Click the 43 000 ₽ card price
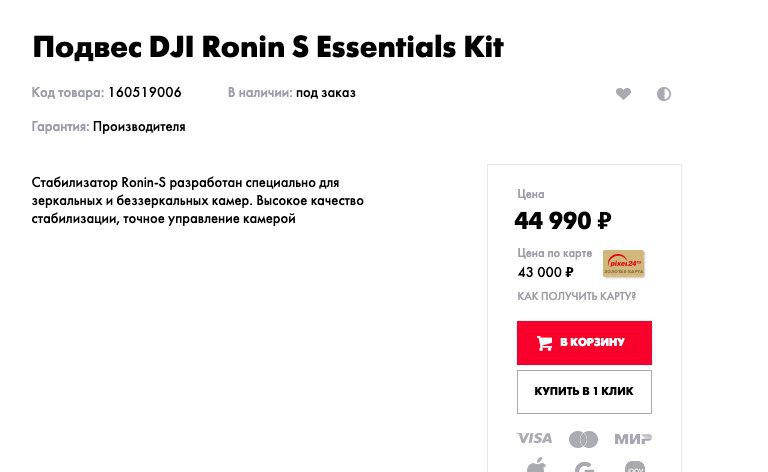 pyautogui.click(x=545, y=272)
